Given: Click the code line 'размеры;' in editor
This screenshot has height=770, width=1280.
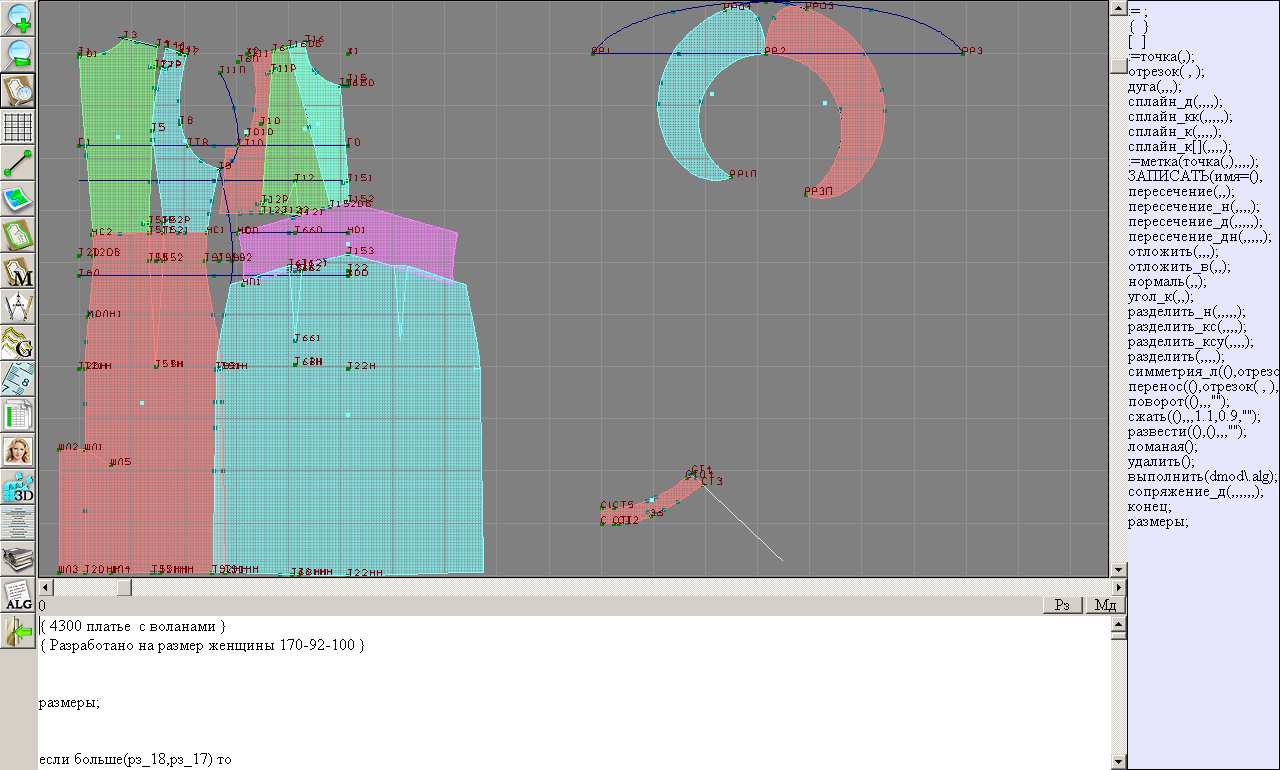Looking at the screenshot, I should coord(69,703).
